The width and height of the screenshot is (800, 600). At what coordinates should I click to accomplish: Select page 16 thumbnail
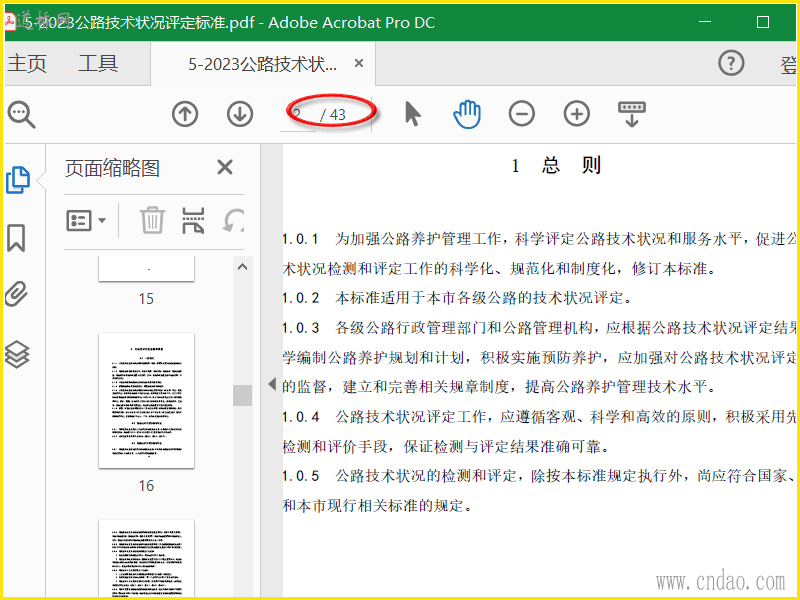point(146,400)
